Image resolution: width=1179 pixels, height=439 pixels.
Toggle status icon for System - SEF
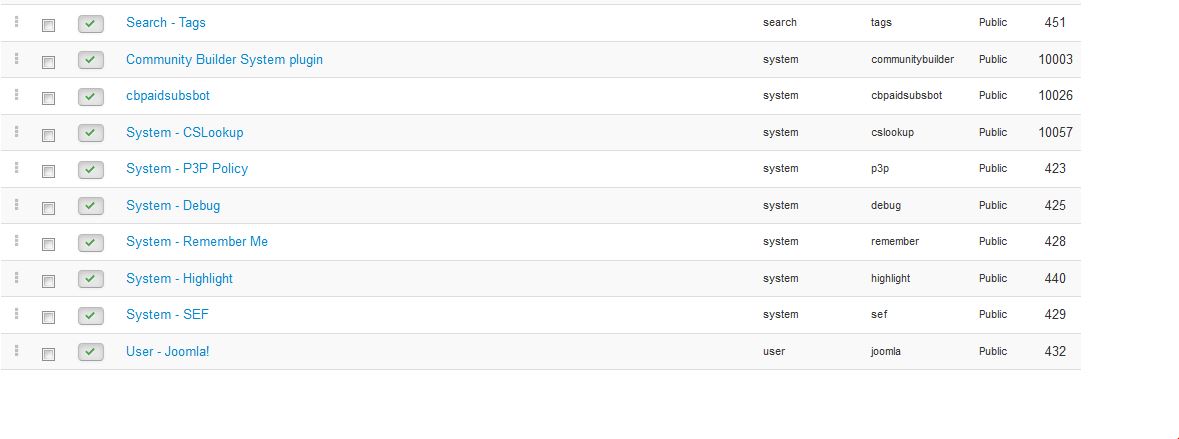click(x=90, y=316)
